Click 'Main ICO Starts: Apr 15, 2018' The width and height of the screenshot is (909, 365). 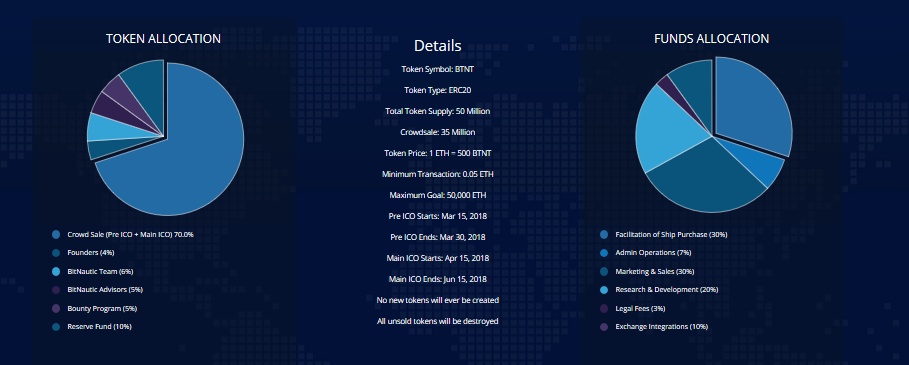click(438, 258)
